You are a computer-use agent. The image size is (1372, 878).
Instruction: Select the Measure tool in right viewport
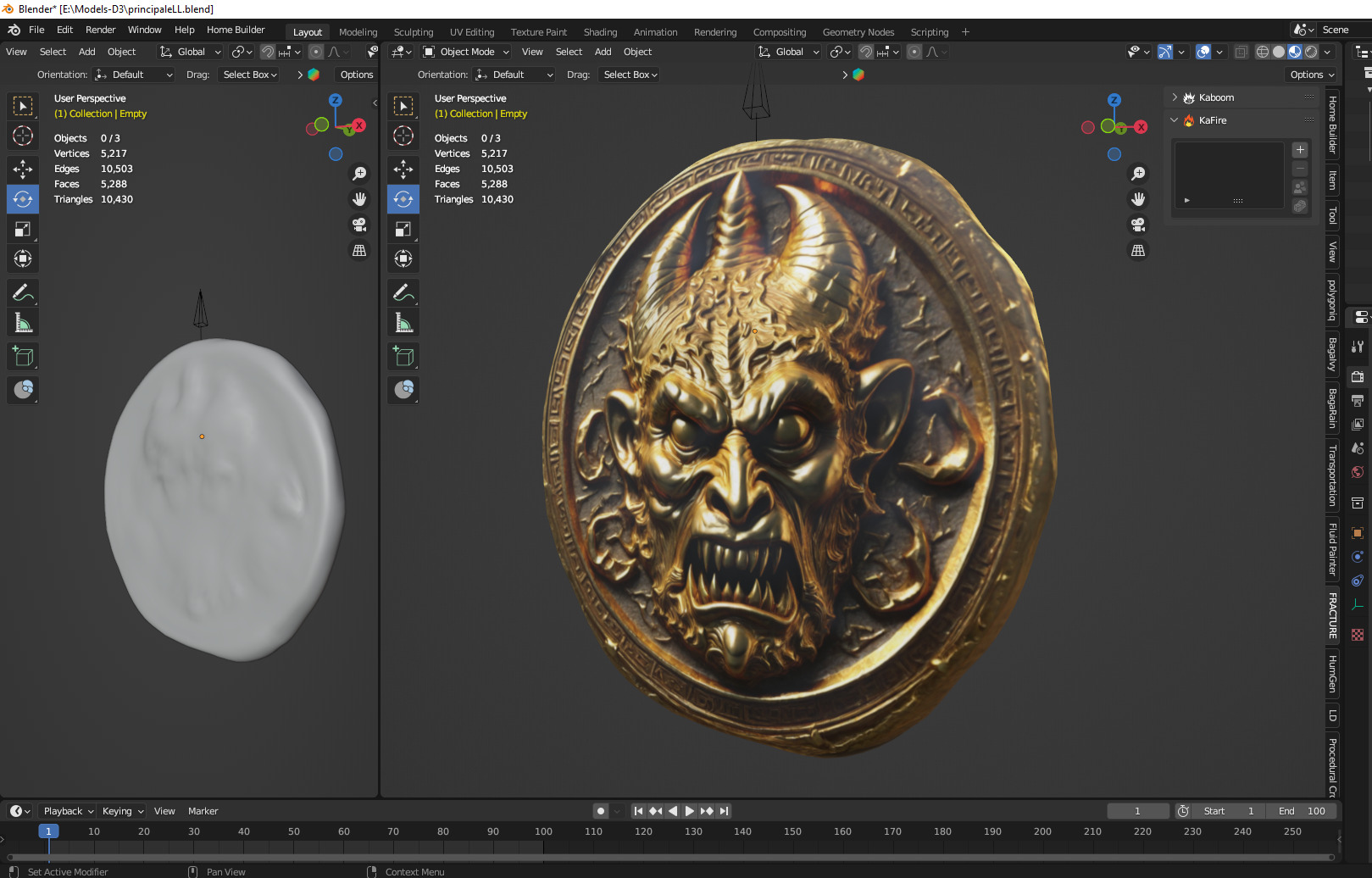click(x=403, y=323)
